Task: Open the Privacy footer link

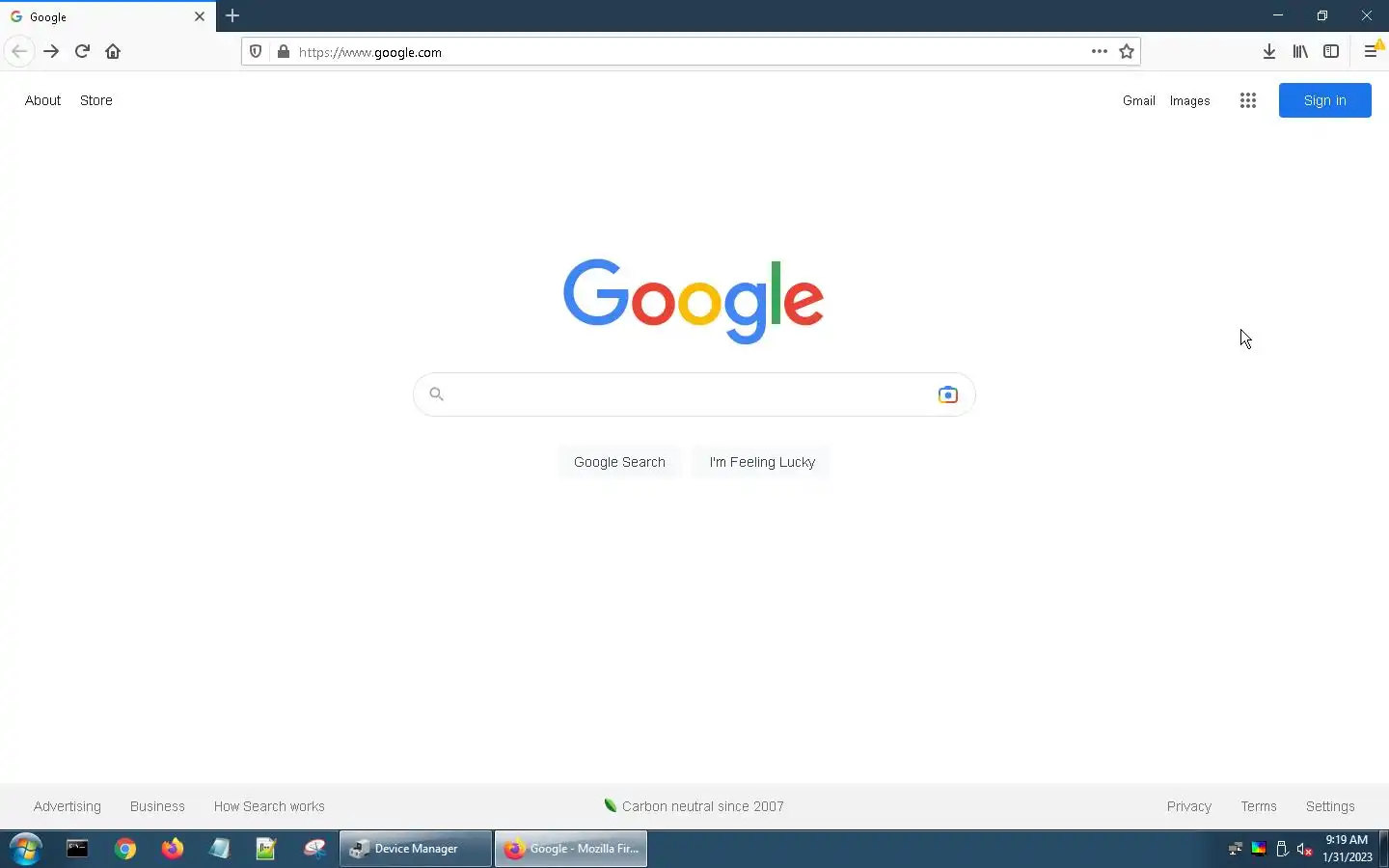Action: pyautogui.click(x=1188, y=806)
